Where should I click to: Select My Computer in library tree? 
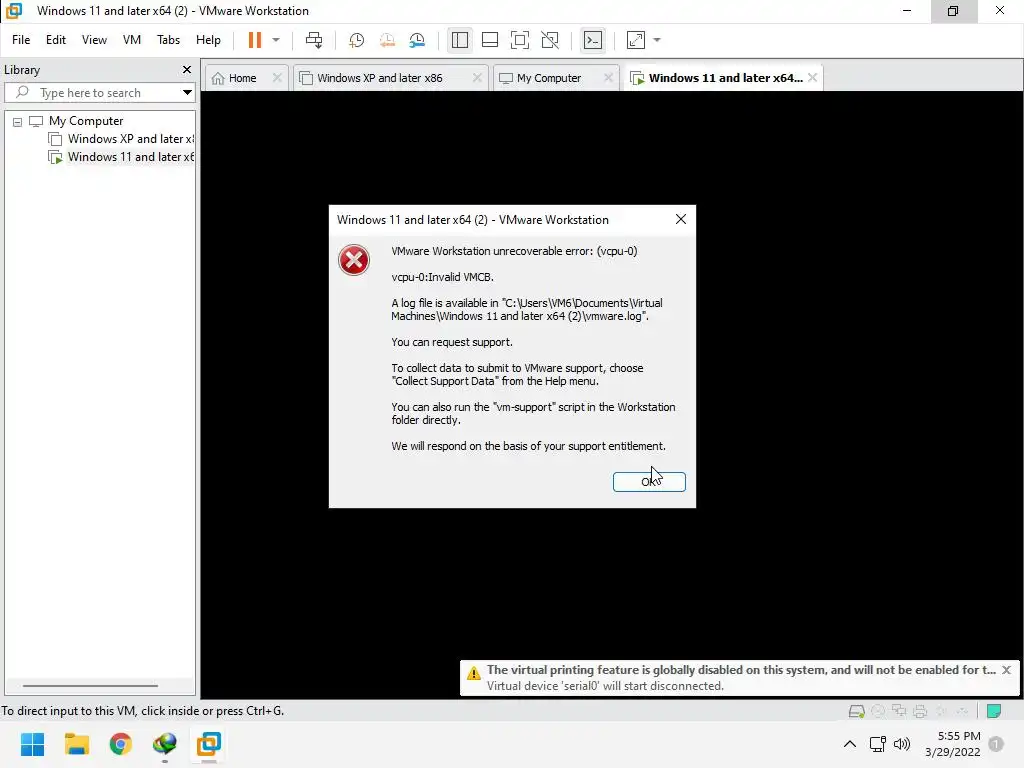coord(86,121)
